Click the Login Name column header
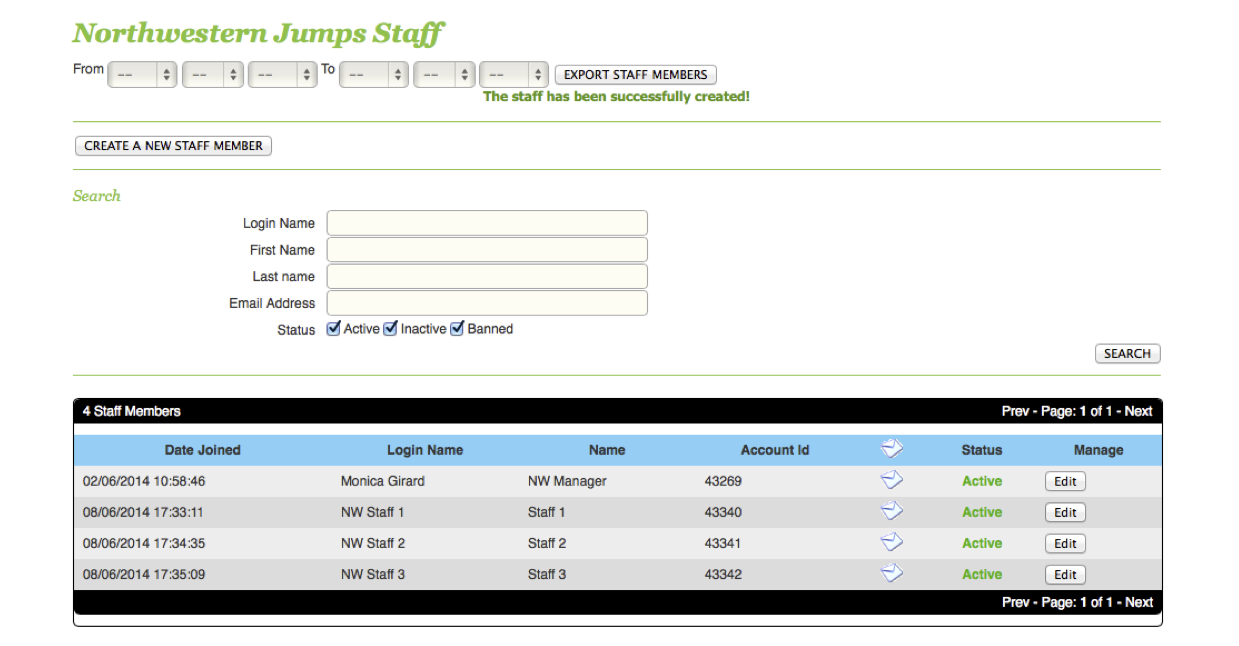The image size is (1239, 646). pos(425,450)
